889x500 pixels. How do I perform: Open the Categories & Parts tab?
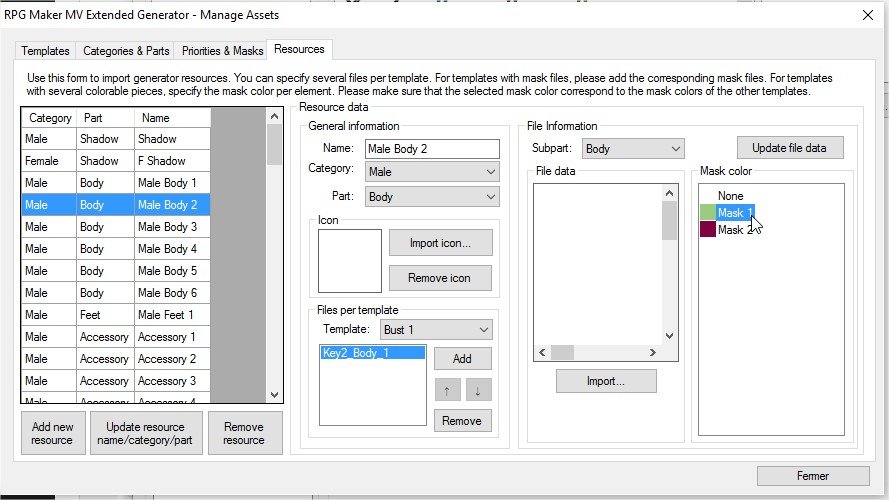126,51
